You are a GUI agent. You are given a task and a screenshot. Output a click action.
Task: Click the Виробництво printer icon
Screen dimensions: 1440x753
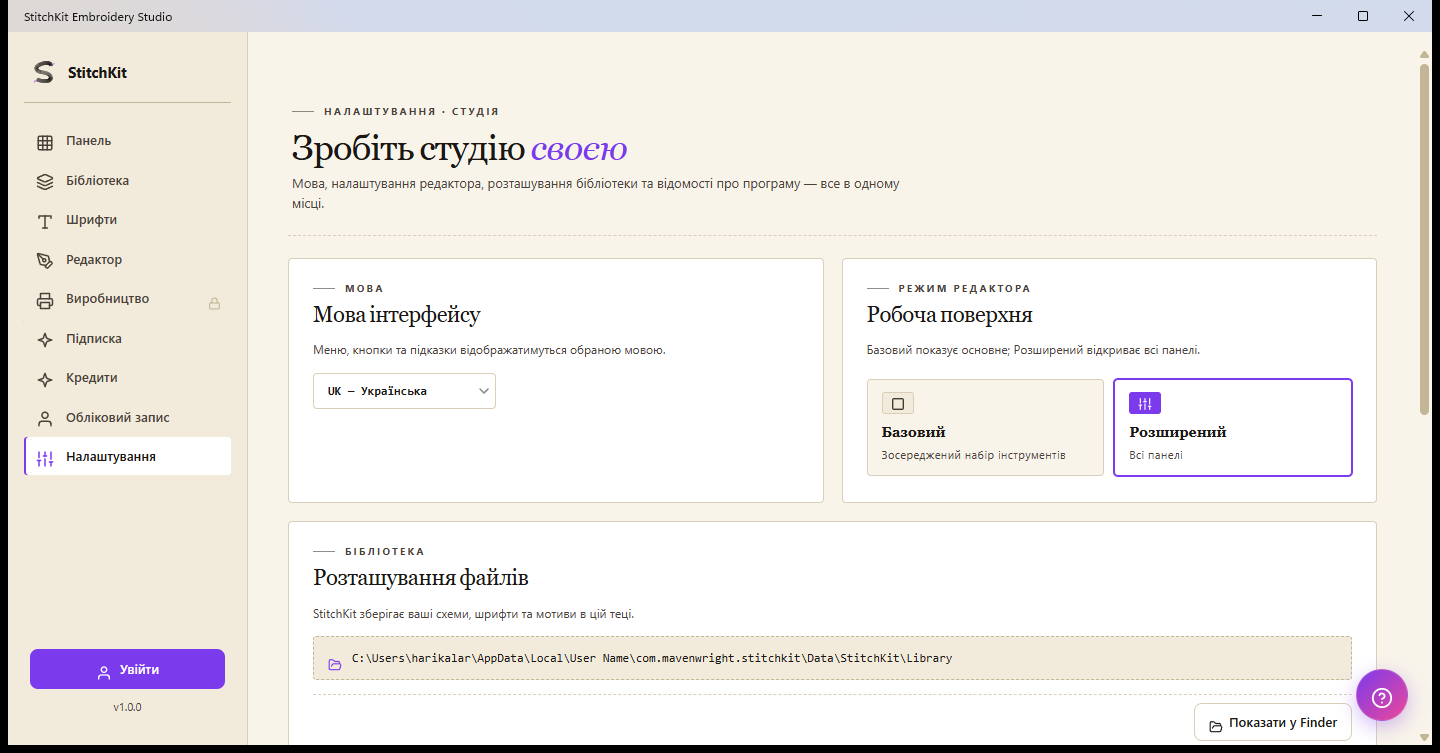pyautogui.click(x=45, y=300)
